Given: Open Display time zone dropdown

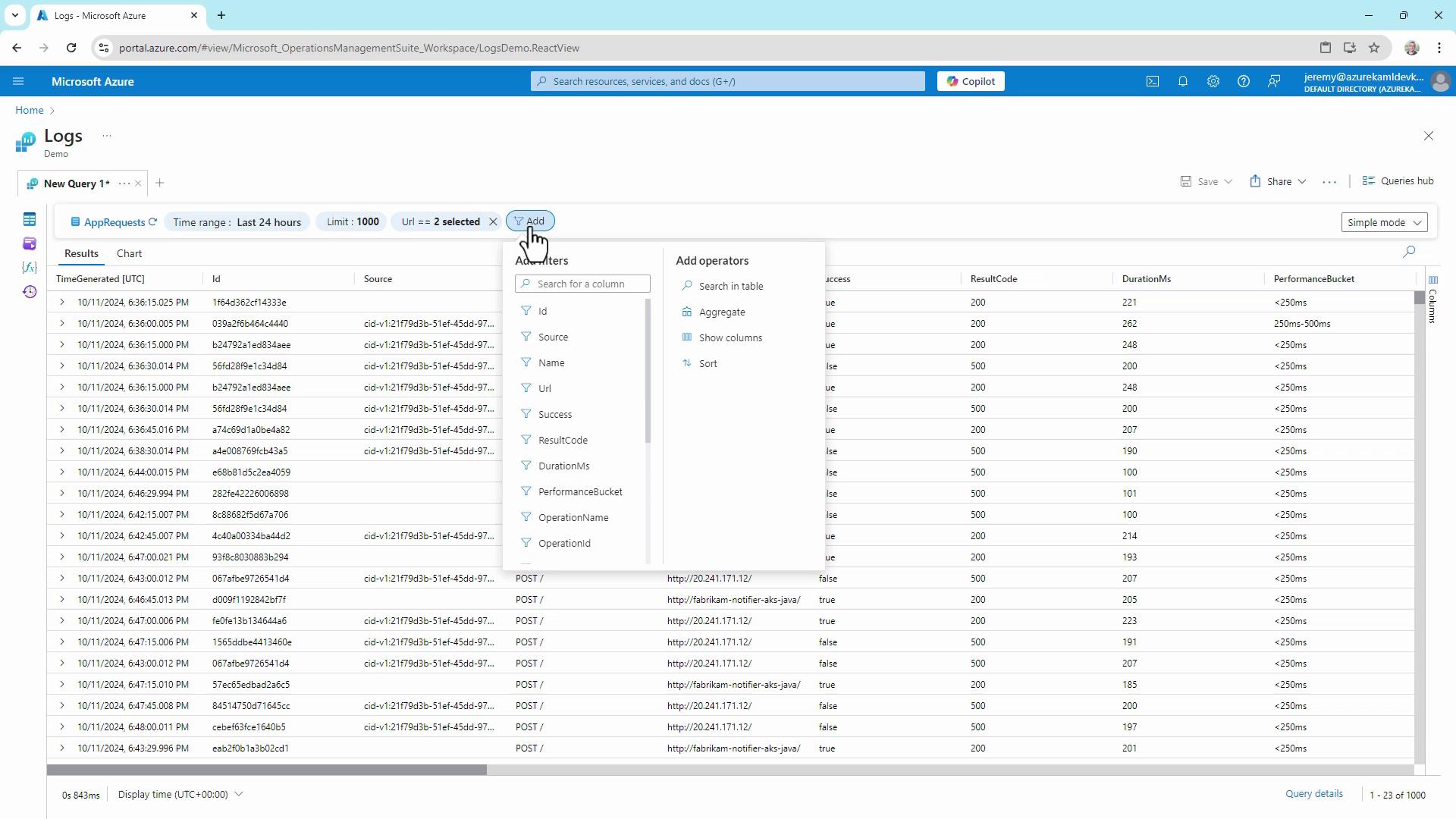Looking at the screenshot, I should pyautogui.click(x=180, y=794).
